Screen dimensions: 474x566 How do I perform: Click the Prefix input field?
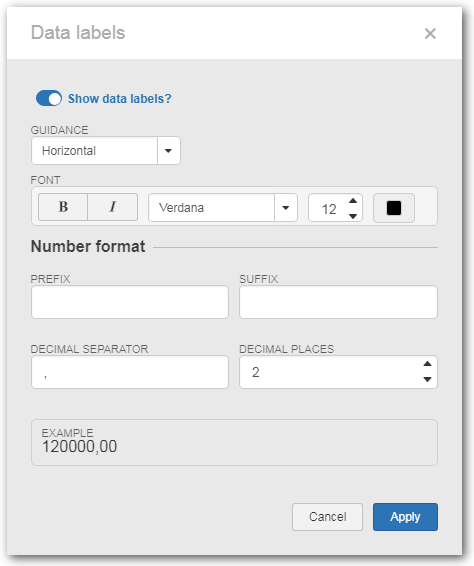(x=130, y=302)
